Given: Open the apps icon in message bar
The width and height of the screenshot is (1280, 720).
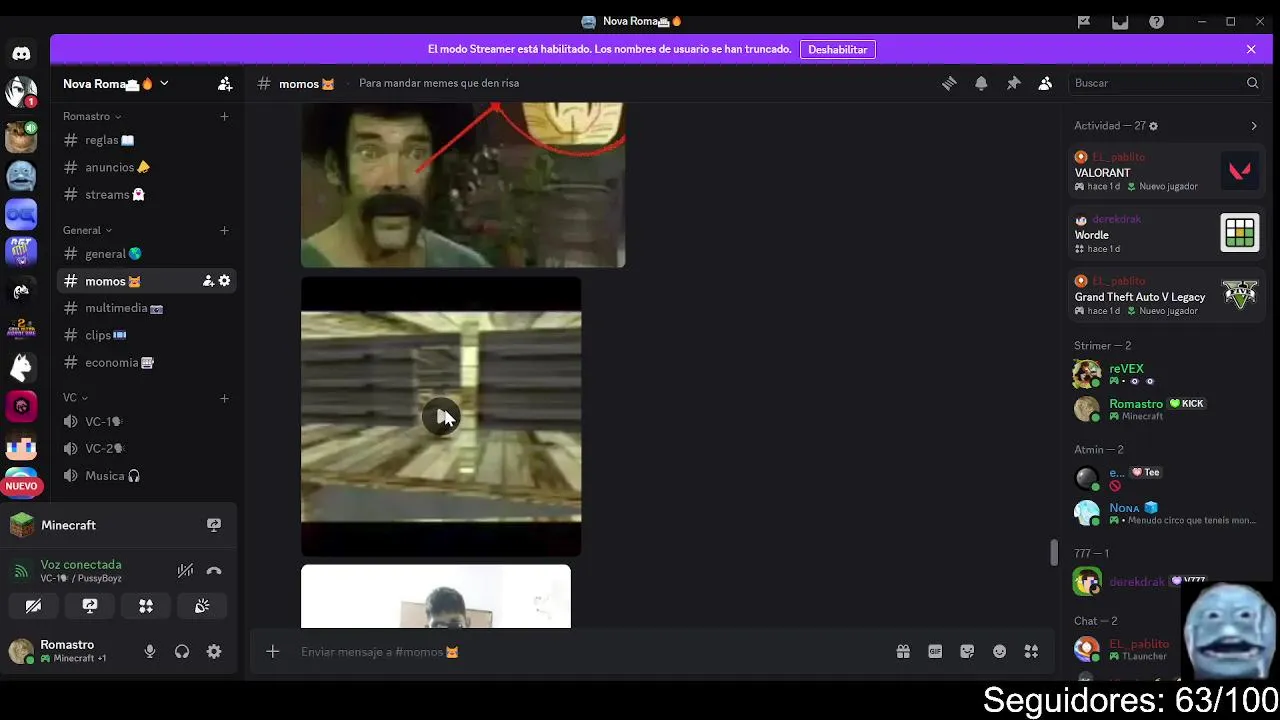Looking at the screenshot, I should click(x=1031, y=652).
